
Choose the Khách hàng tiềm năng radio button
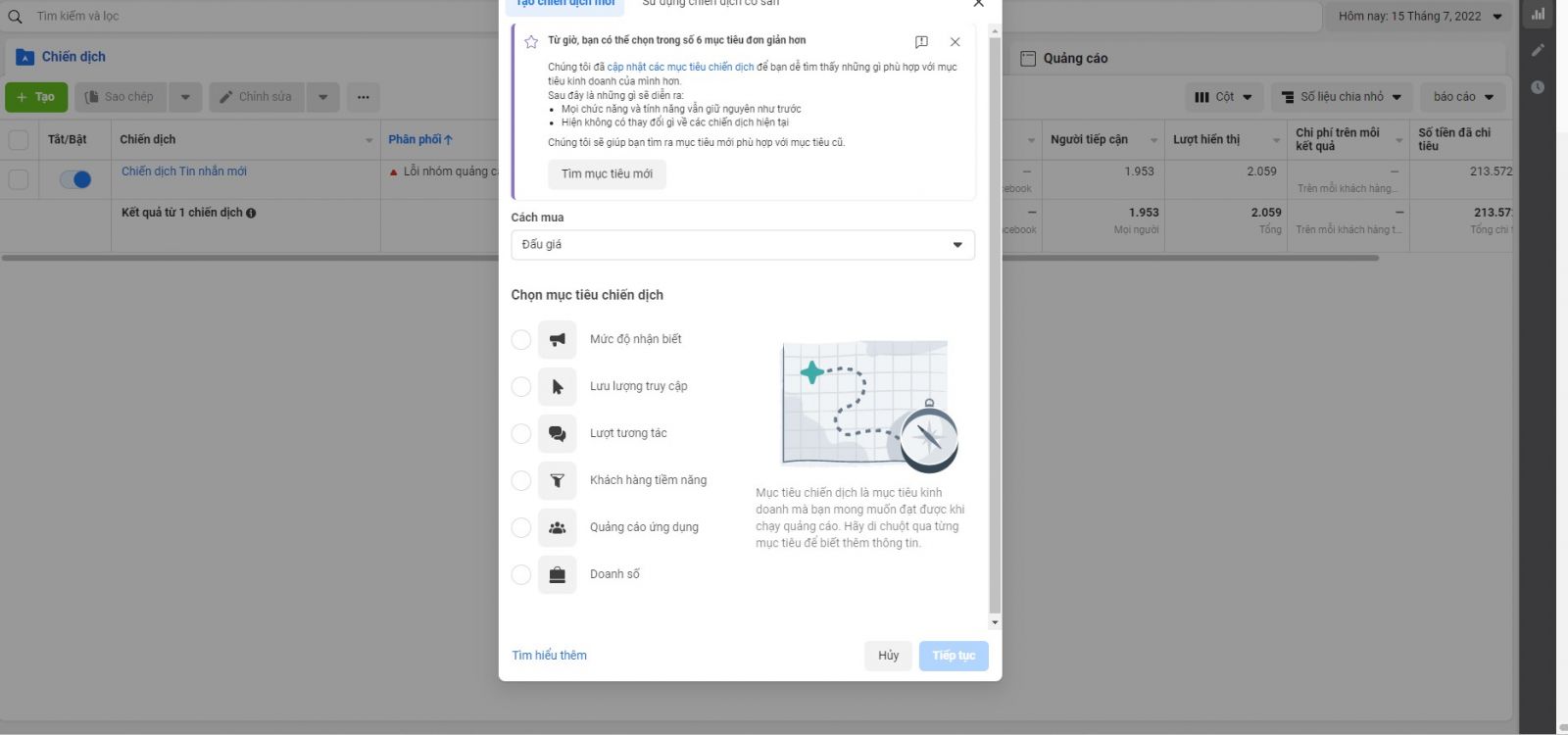tap(521, 480)
